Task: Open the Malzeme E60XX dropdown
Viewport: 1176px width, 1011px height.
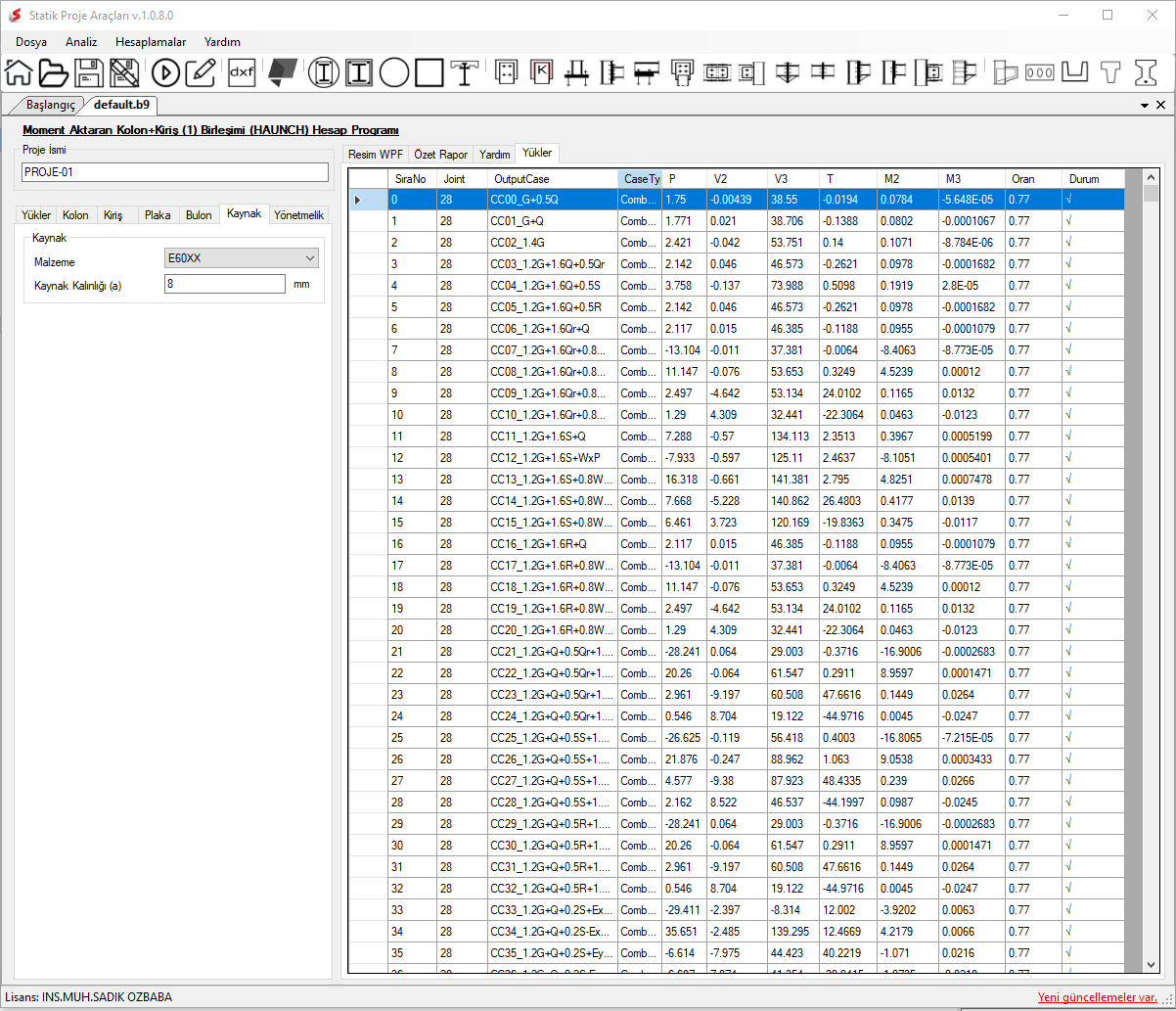Action: point(242,258)
